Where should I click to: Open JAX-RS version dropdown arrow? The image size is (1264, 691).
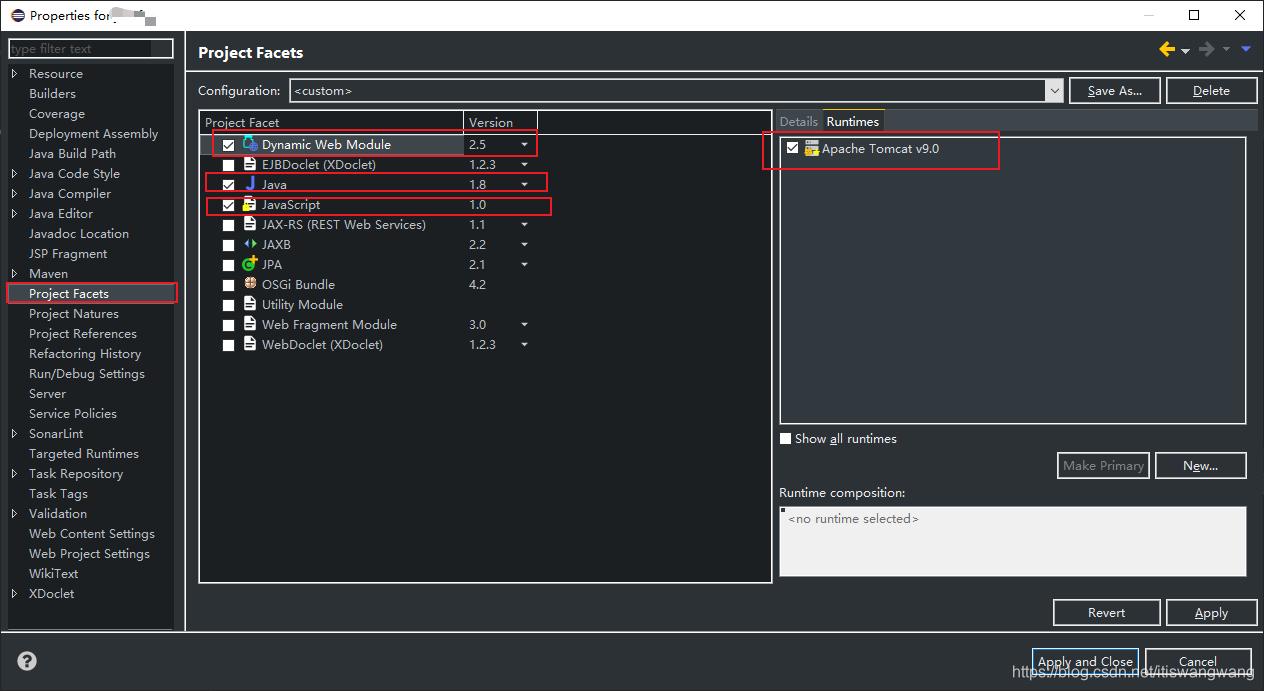point(524,225)
